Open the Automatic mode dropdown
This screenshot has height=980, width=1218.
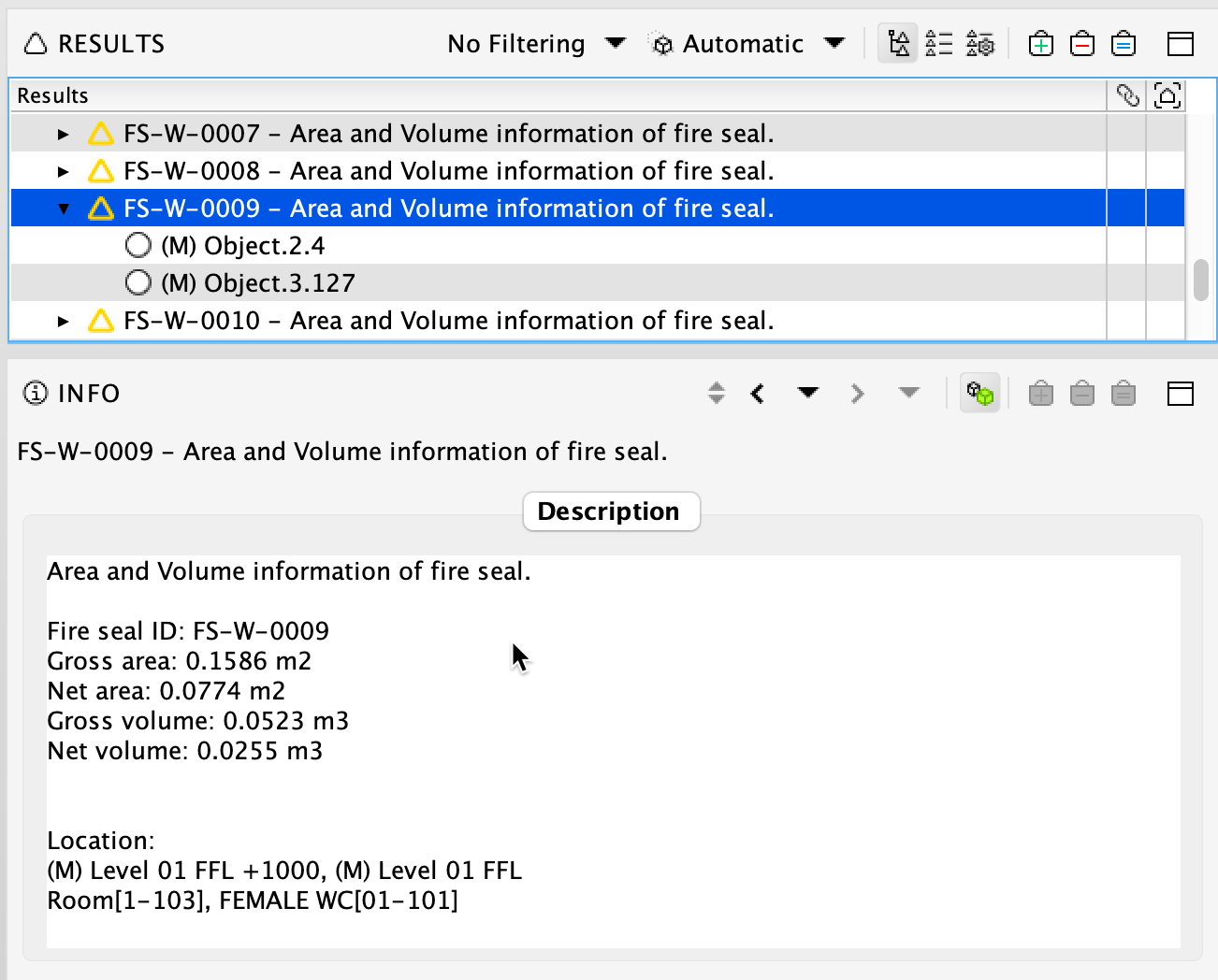point(747,44)
